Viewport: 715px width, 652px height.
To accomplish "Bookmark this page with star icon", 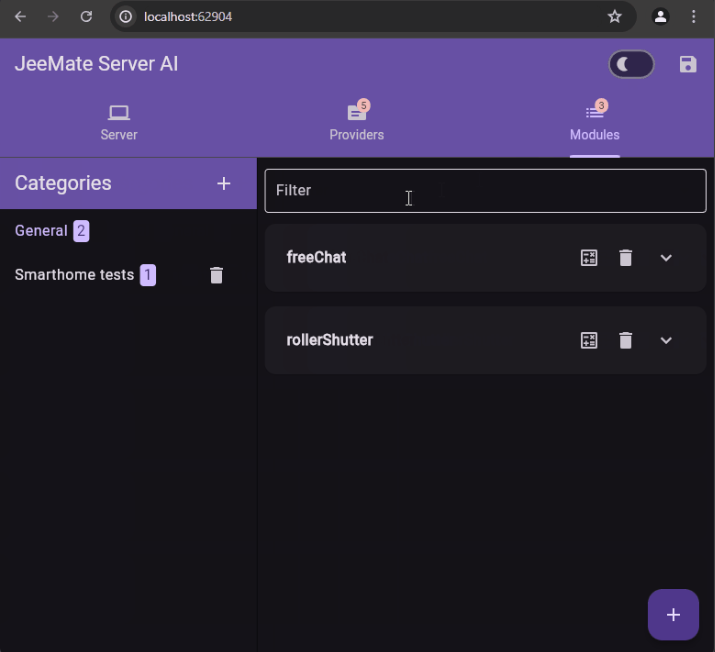I will coord(615,17).
